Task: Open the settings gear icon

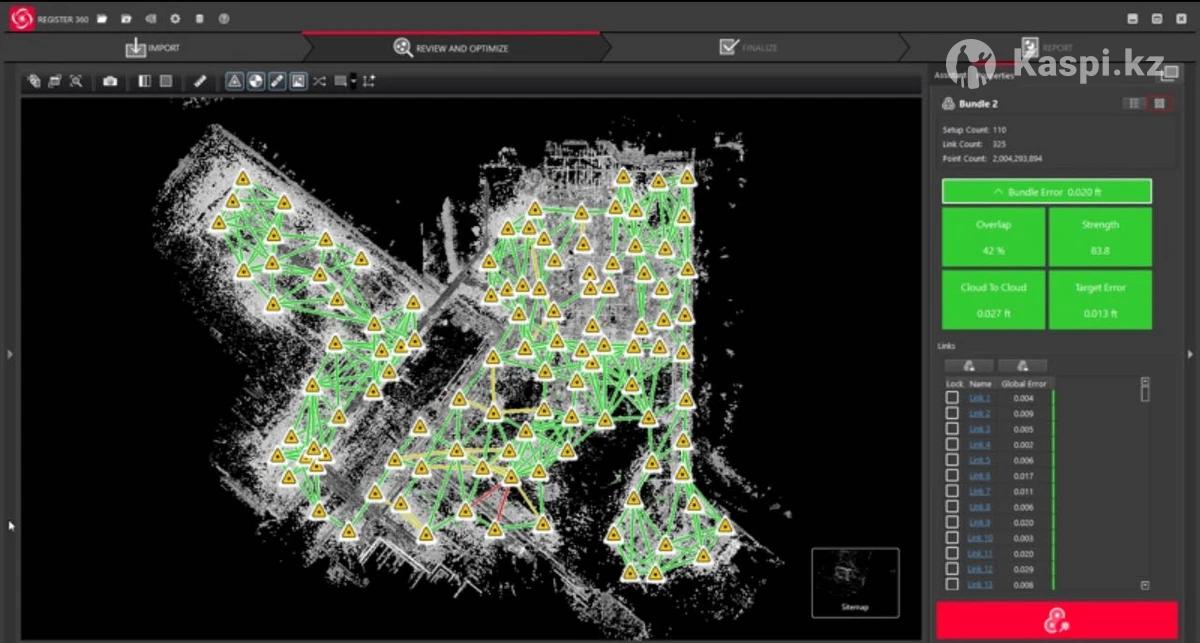Action: click(x=175, y=18)
